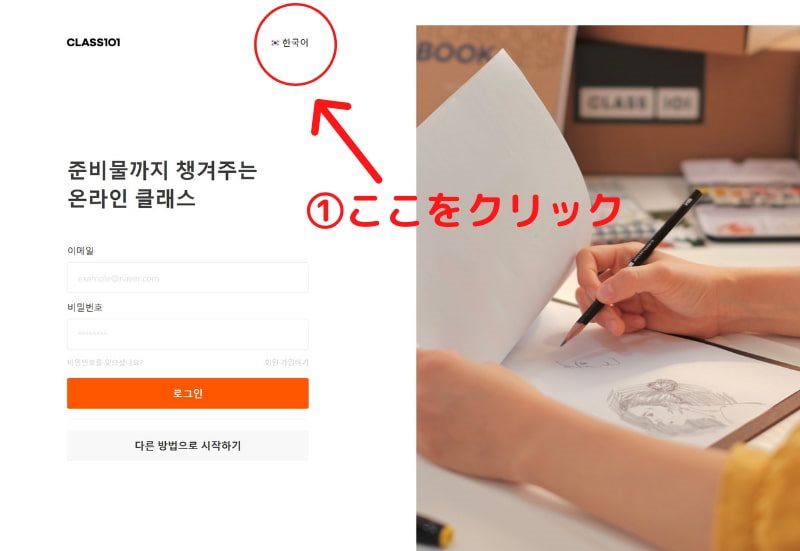The height and width of the screenshot is (551, 800).
Task: Click the black pencil in the photo
Action: coord(632,267)
